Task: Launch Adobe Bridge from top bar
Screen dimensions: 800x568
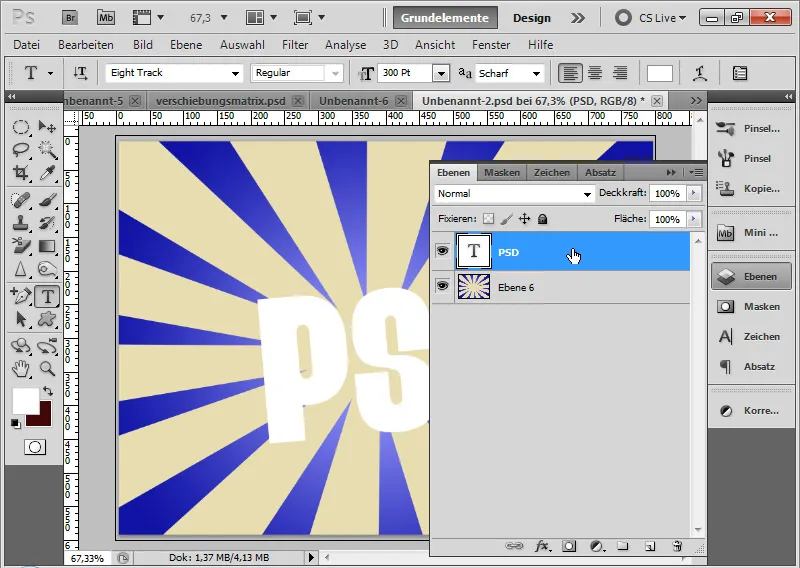Action: pos(70,18)
